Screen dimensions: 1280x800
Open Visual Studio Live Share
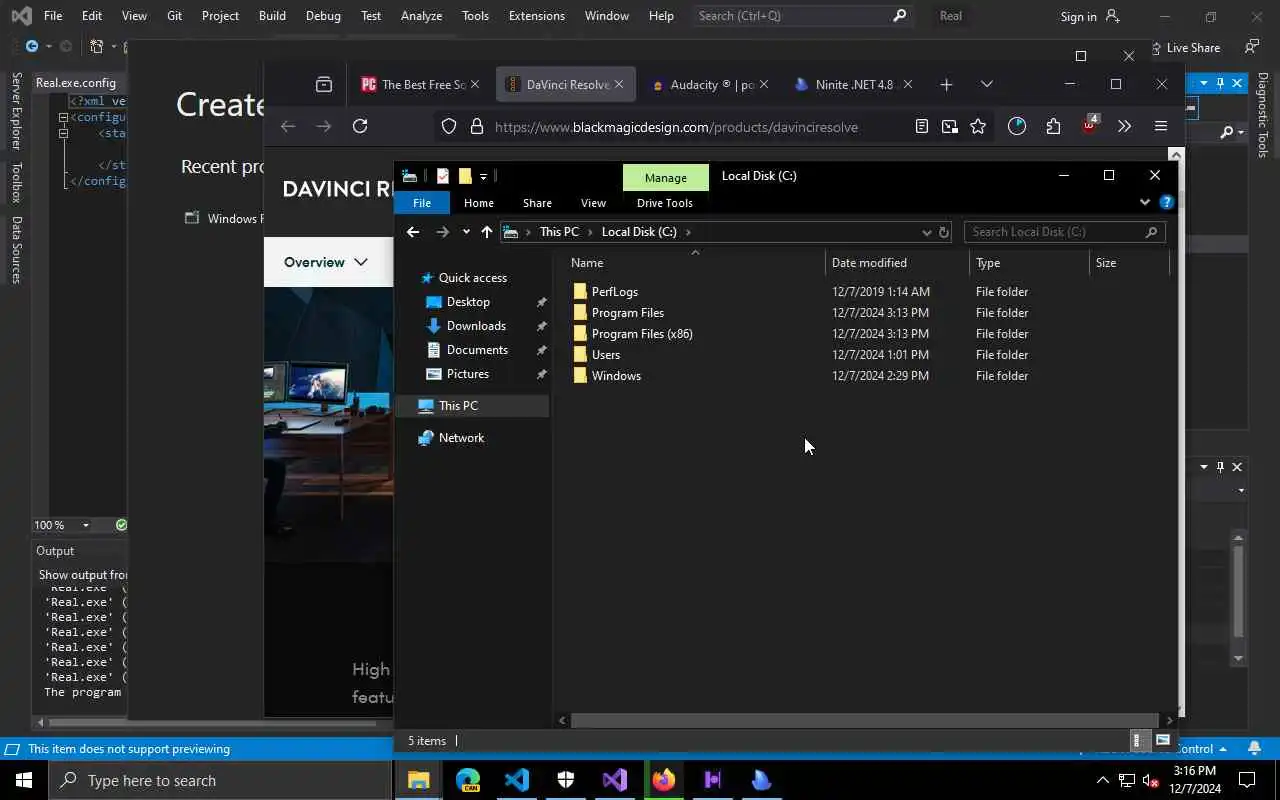1185,47
